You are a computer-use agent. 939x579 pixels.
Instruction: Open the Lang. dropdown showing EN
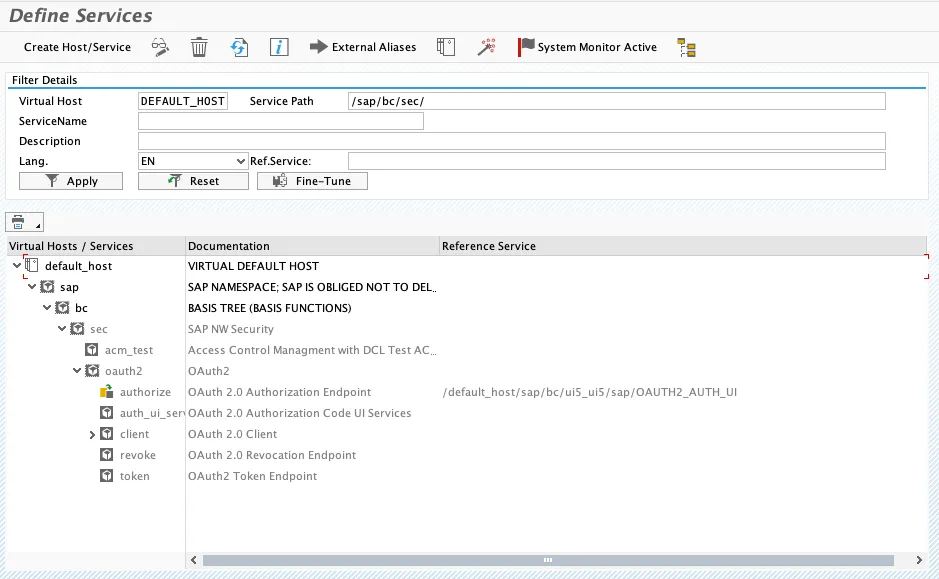[193, 161]
